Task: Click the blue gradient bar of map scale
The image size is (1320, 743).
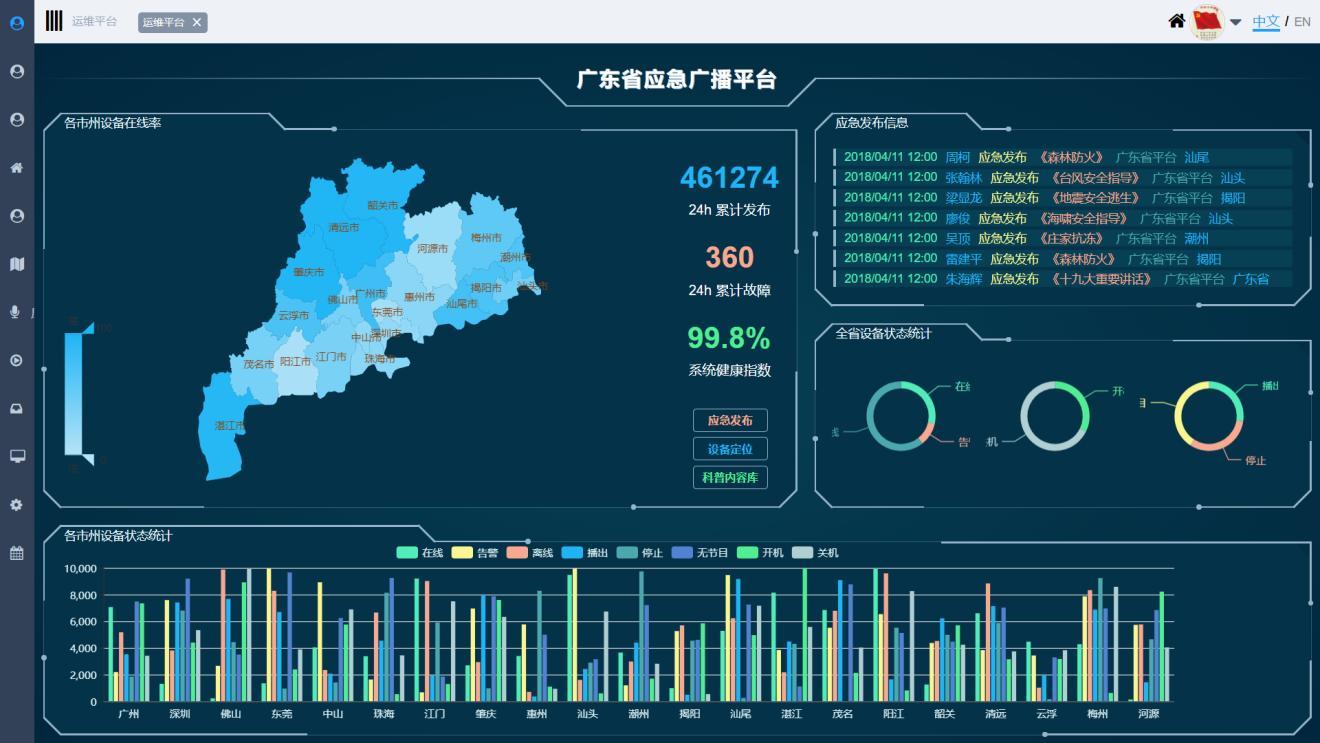Action: coord(72,393)
